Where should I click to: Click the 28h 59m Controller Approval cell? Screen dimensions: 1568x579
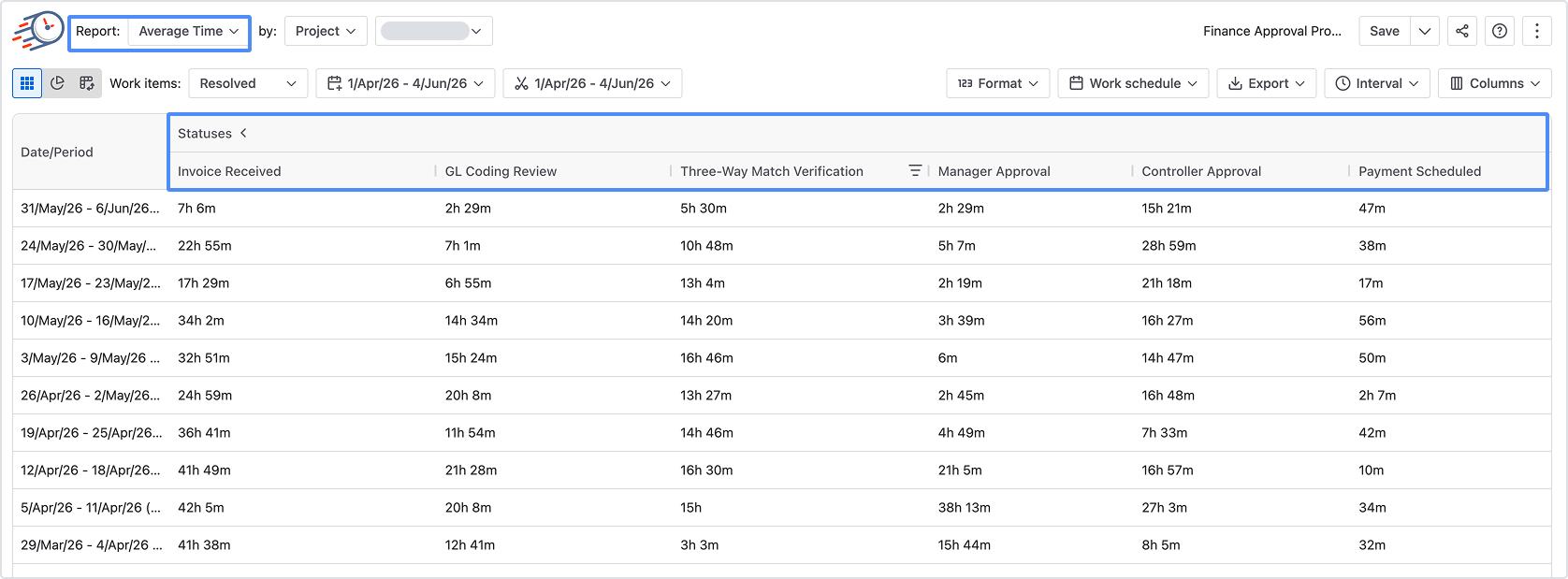coord(1169,246)
